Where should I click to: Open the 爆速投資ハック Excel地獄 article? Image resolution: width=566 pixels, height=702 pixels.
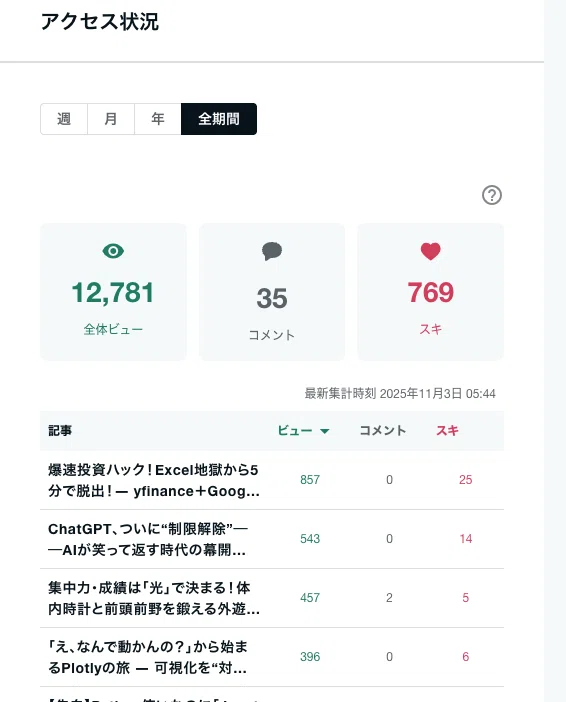[154, 480]
